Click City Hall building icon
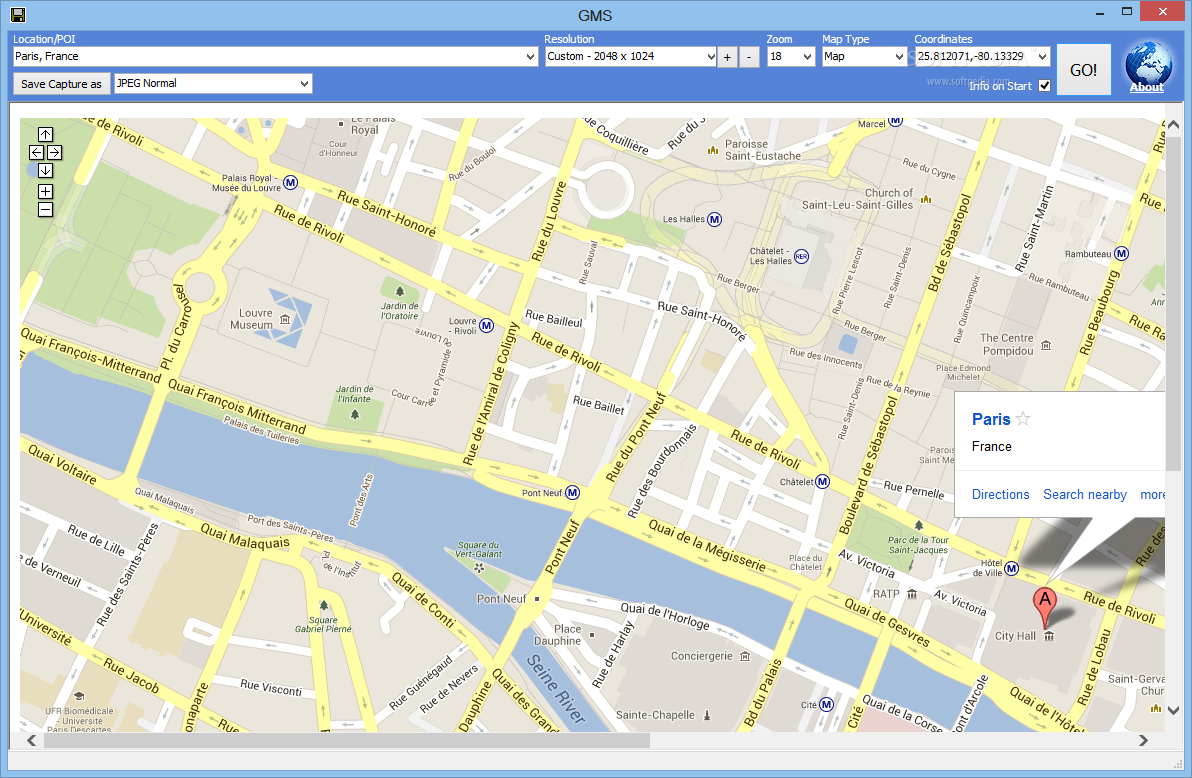This screenshot has height=778, width=1192. [x=1049, y=636]
